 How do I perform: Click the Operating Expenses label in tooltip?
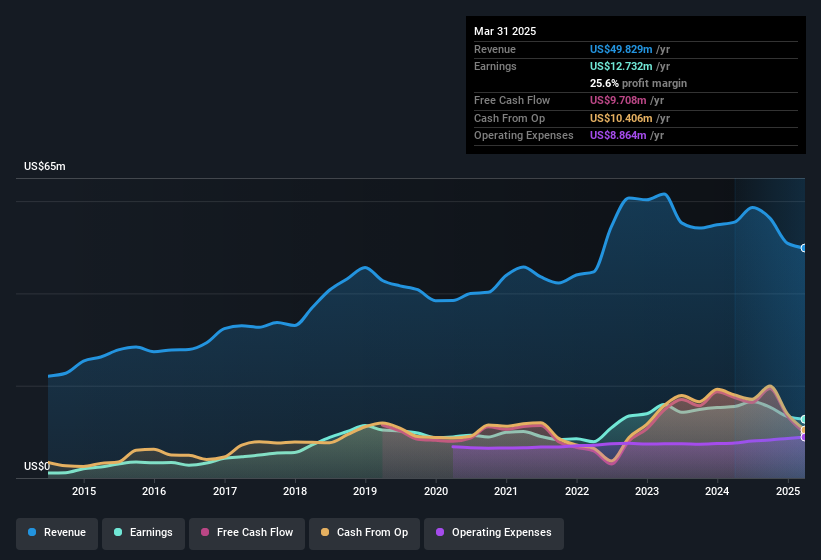pos(524,136)
